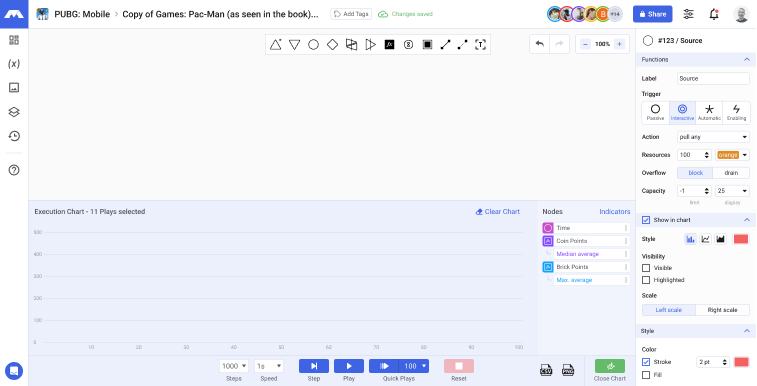
Task: Select the Text Label tool
Action: tap(480, 45)
